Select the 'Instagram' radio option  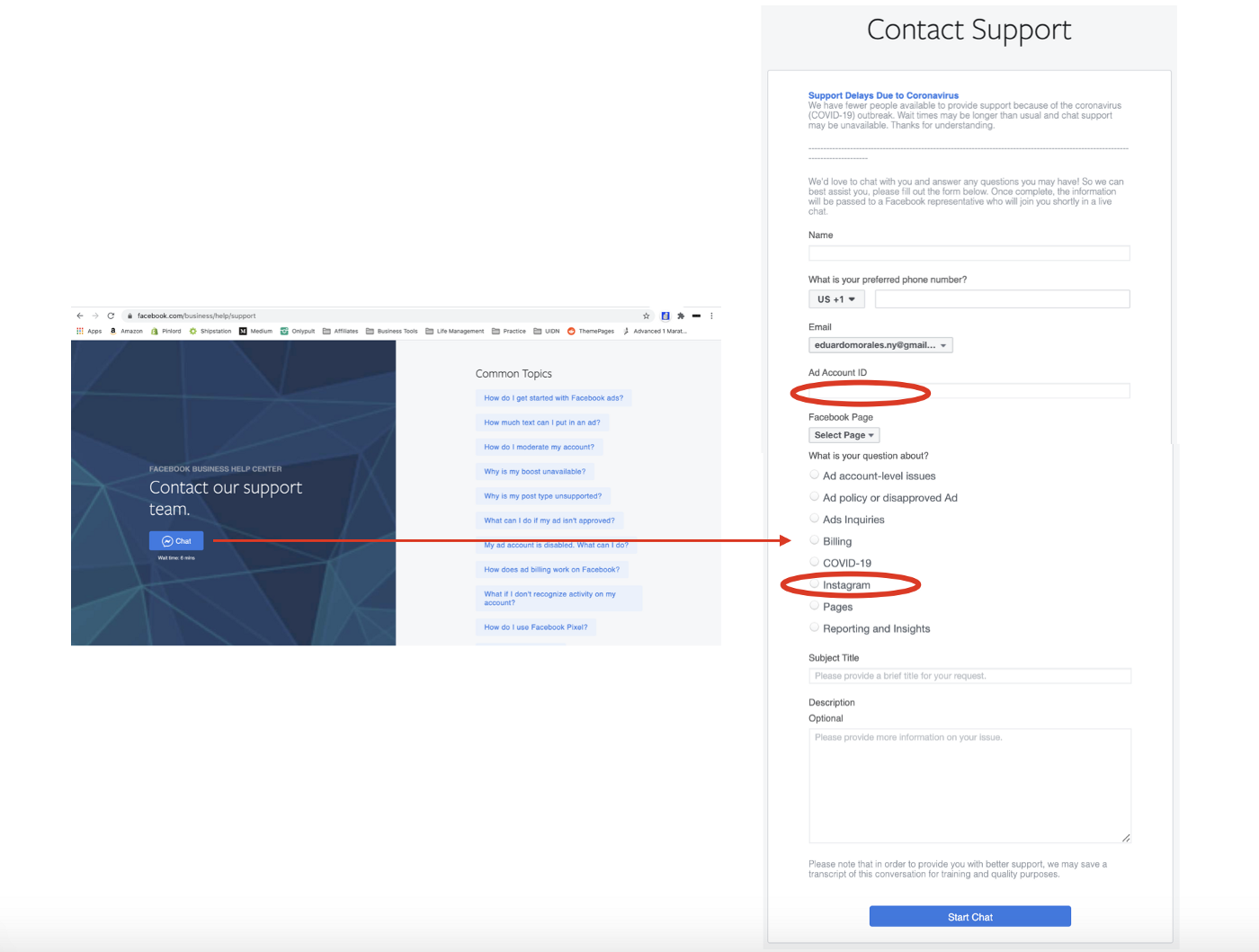[x=814, y=583]
